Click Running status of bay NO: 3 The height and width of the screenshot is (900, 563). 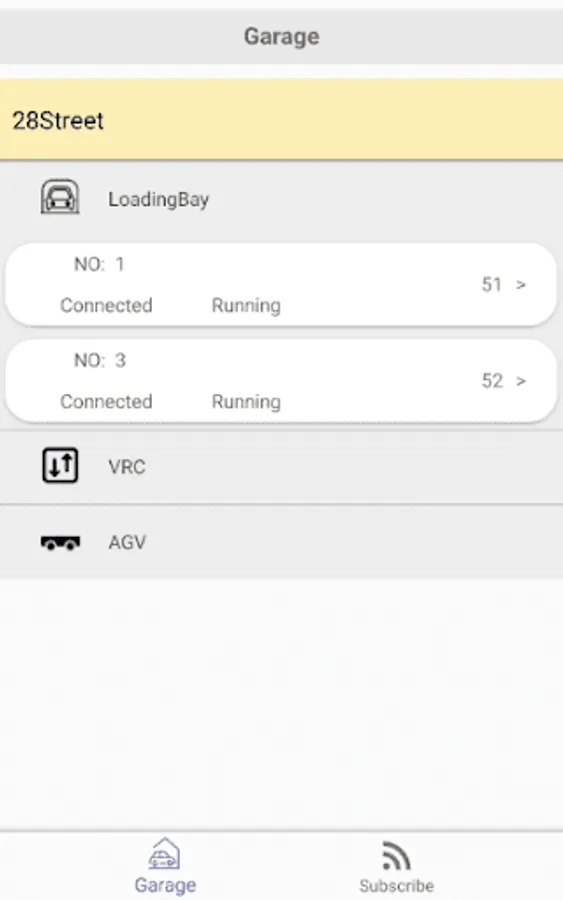click(x=246, y=402)
